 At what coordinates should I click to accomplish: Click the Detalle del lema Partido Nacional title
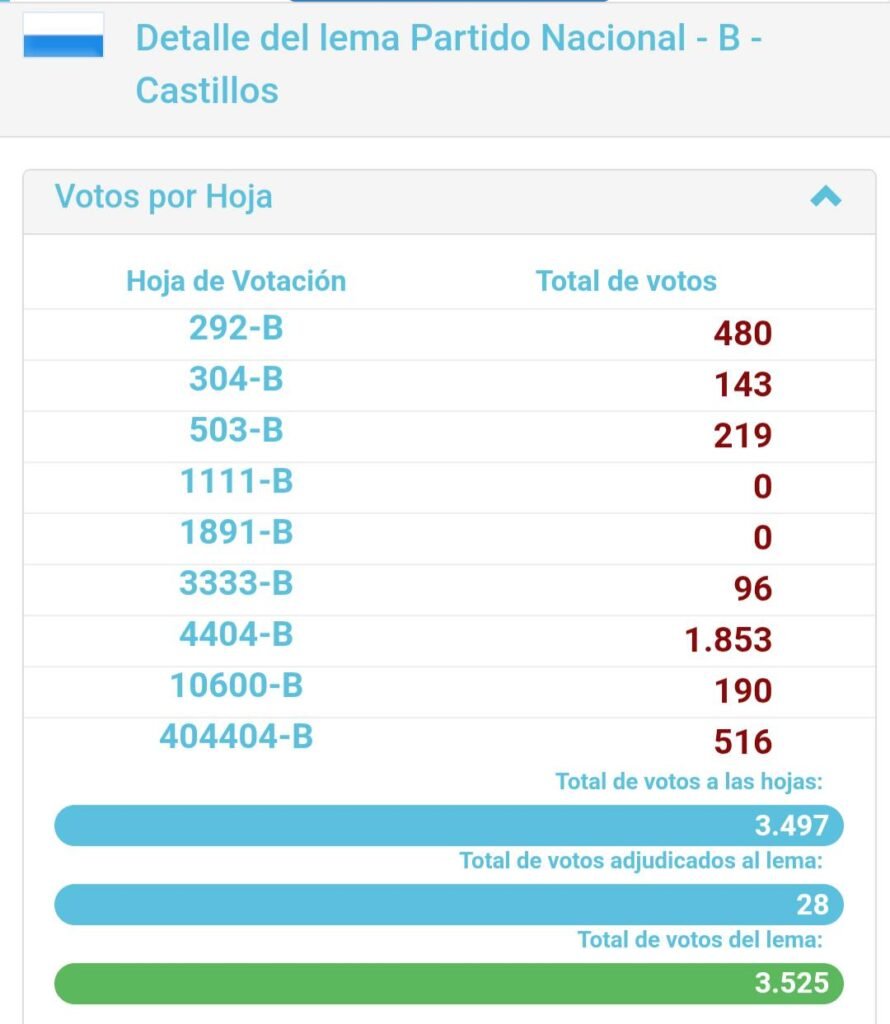(449, 64)
